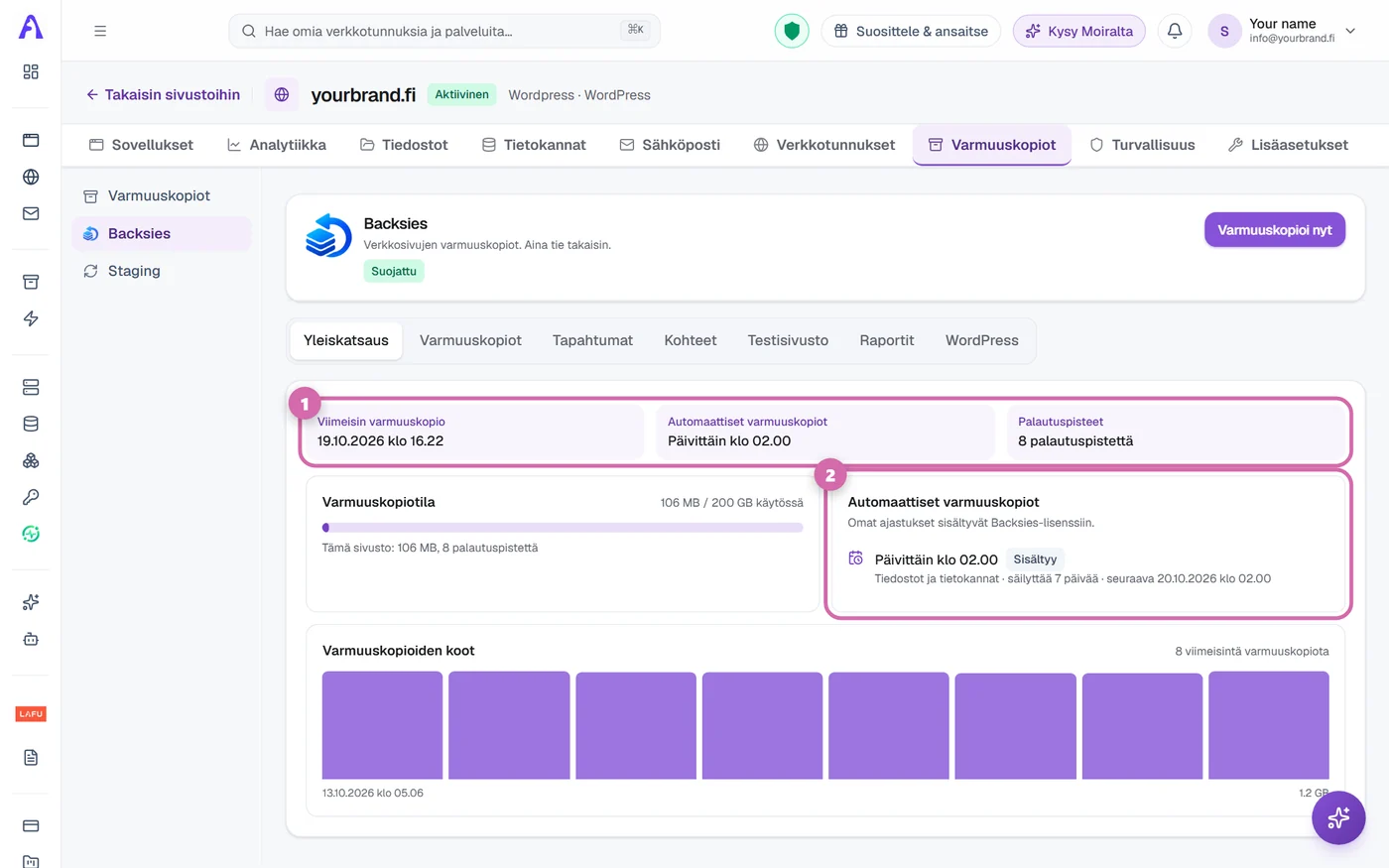
Task: Open the browser window icon in the left rail
Action: pos(31,140)
